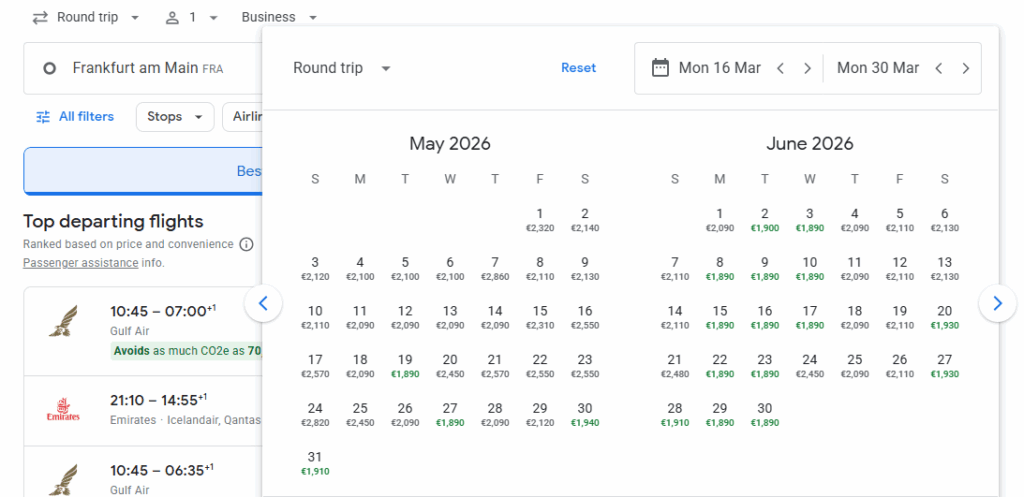Select the 21:10 – 14:55 Emirates flight
1024x497 pixels.
[143, 411]
